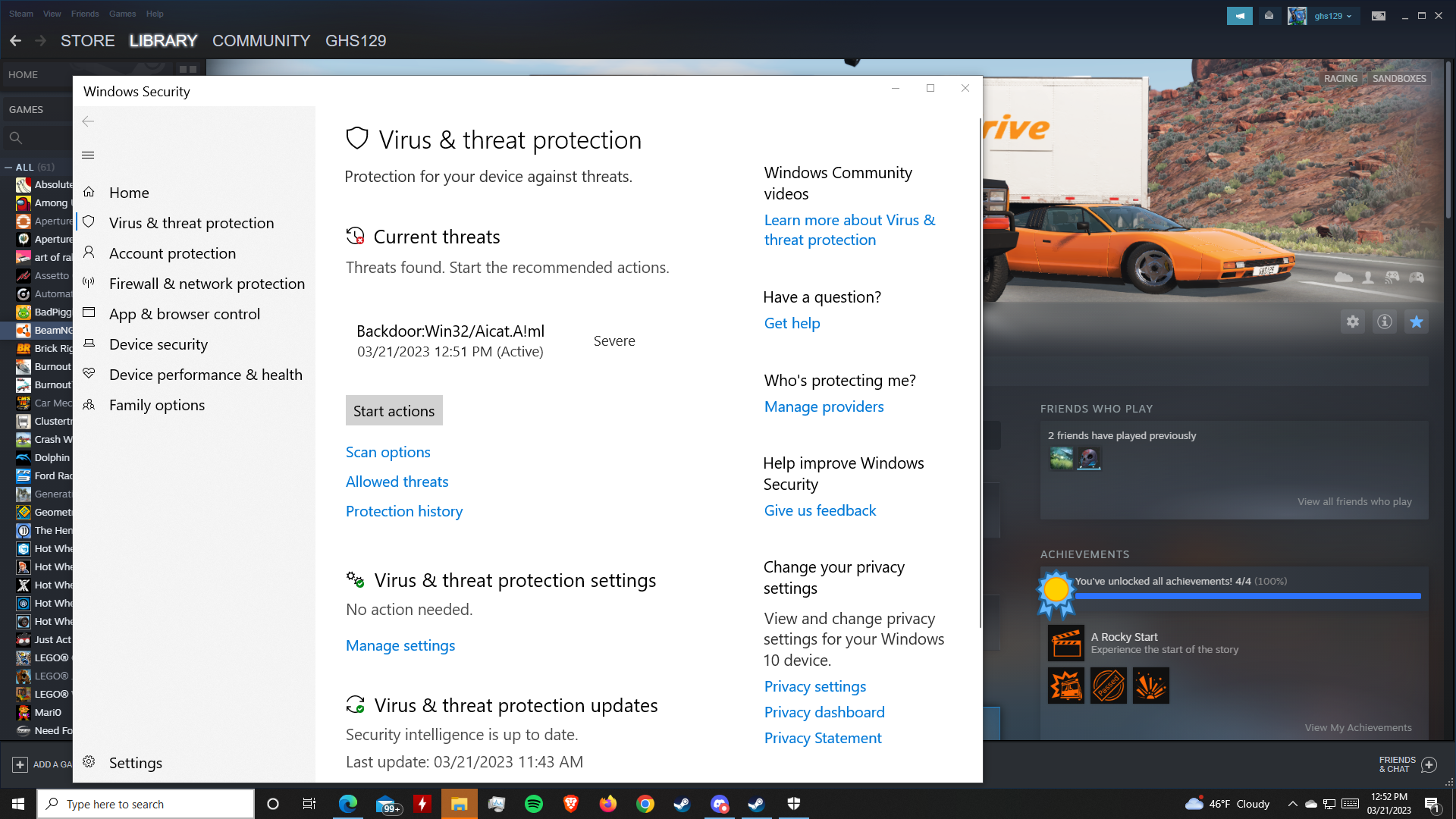
Task: Switch to the COMMUNITY tab
Action: coord(261,41)
